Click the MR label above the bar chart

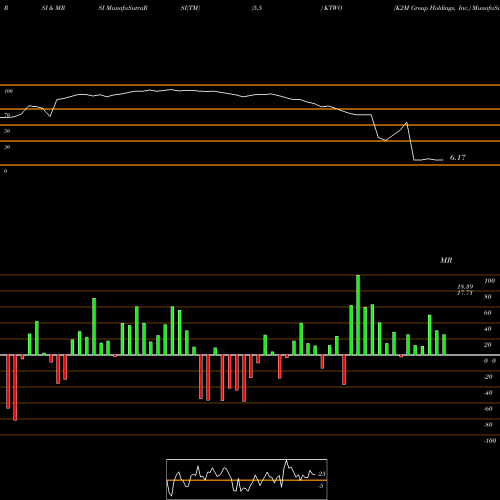tap(446, 260)
